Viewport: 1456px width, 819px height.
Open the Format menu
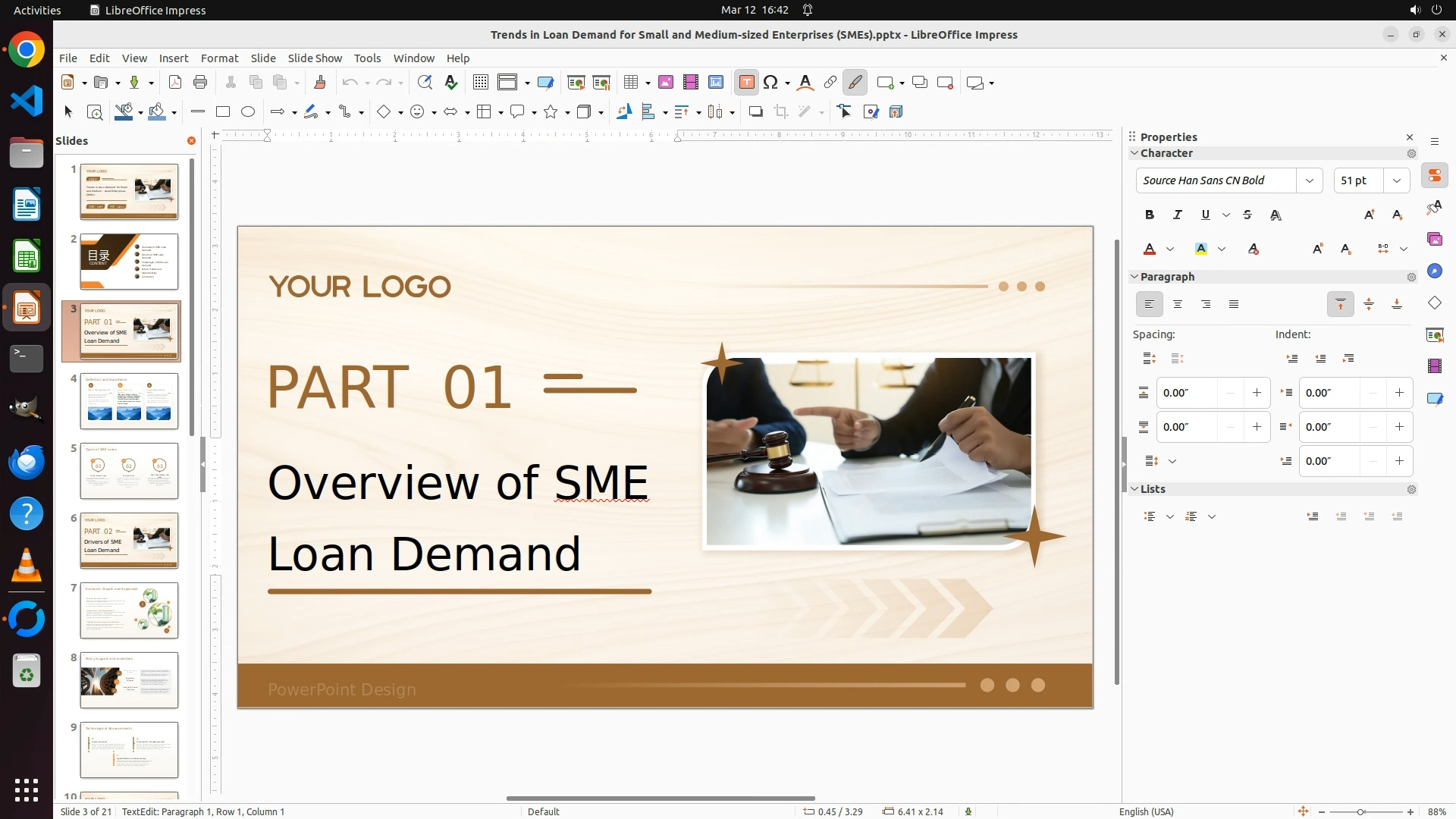[219, 58]
